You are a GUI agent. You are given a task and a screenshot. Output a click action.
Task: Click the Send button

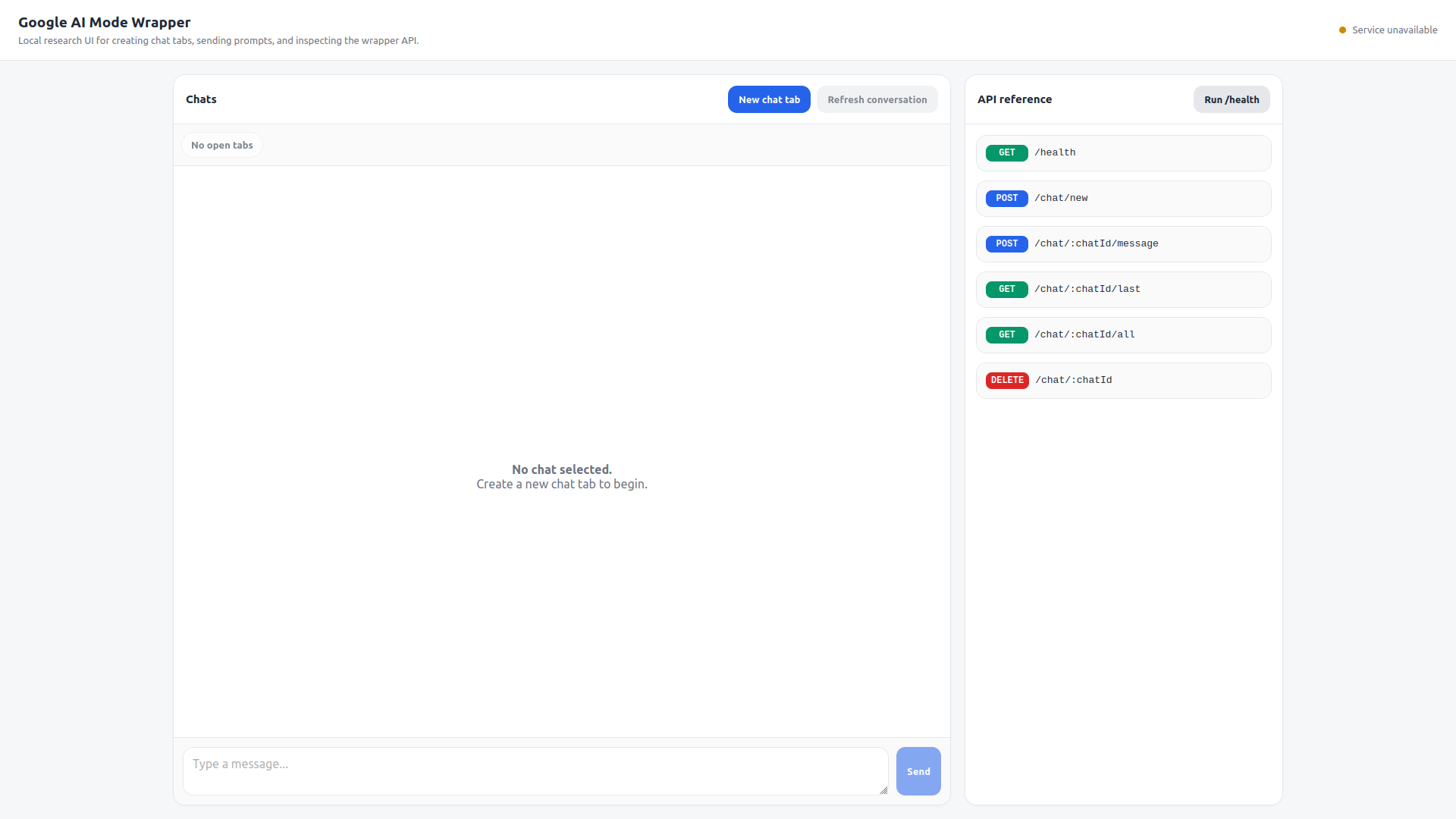click(x=918, y=771)
